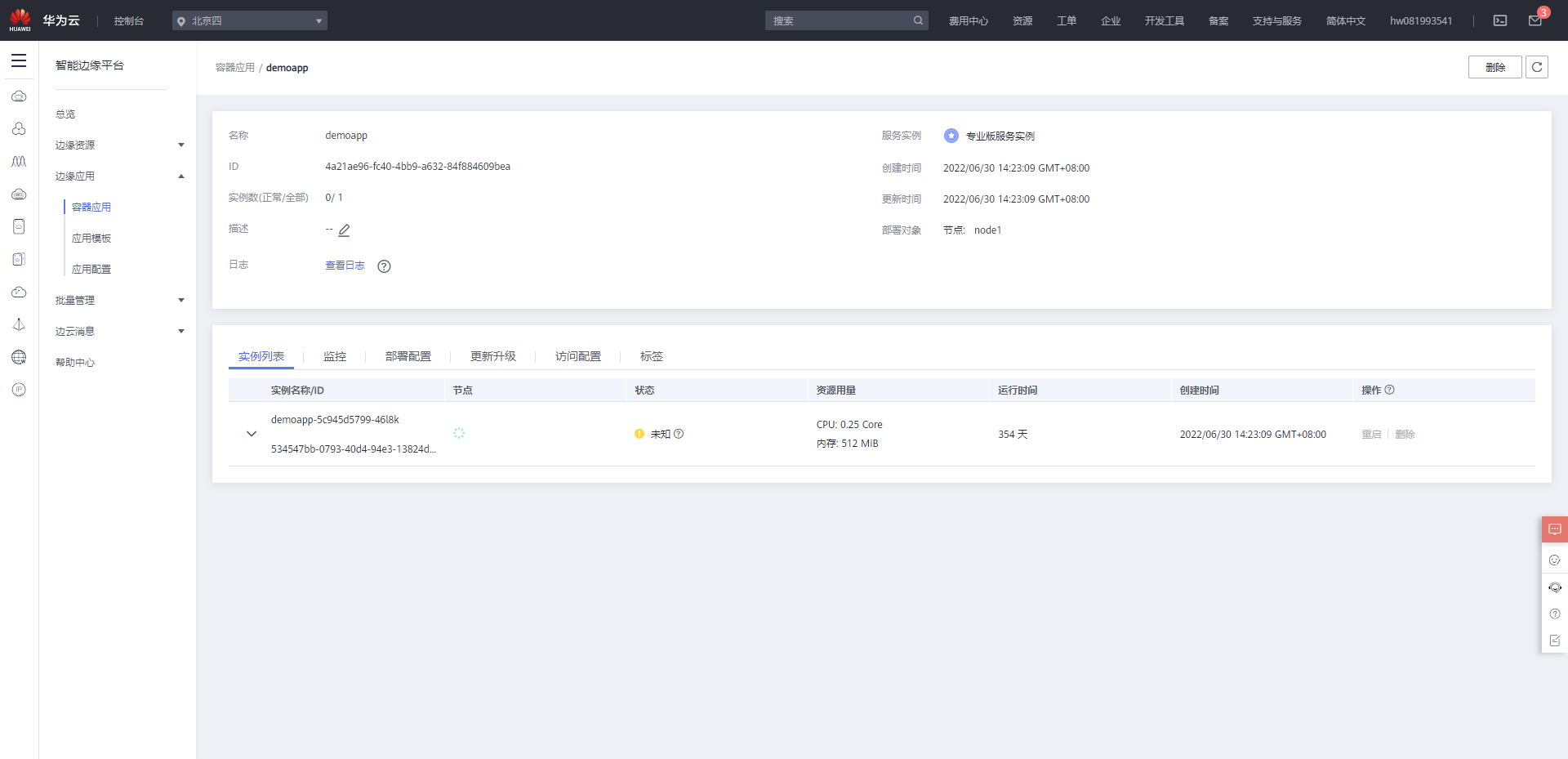Screen dimensions: 1568x759
Task: Open the 查看日志 link
Action: pyautogui.click(x=345, y=266)
